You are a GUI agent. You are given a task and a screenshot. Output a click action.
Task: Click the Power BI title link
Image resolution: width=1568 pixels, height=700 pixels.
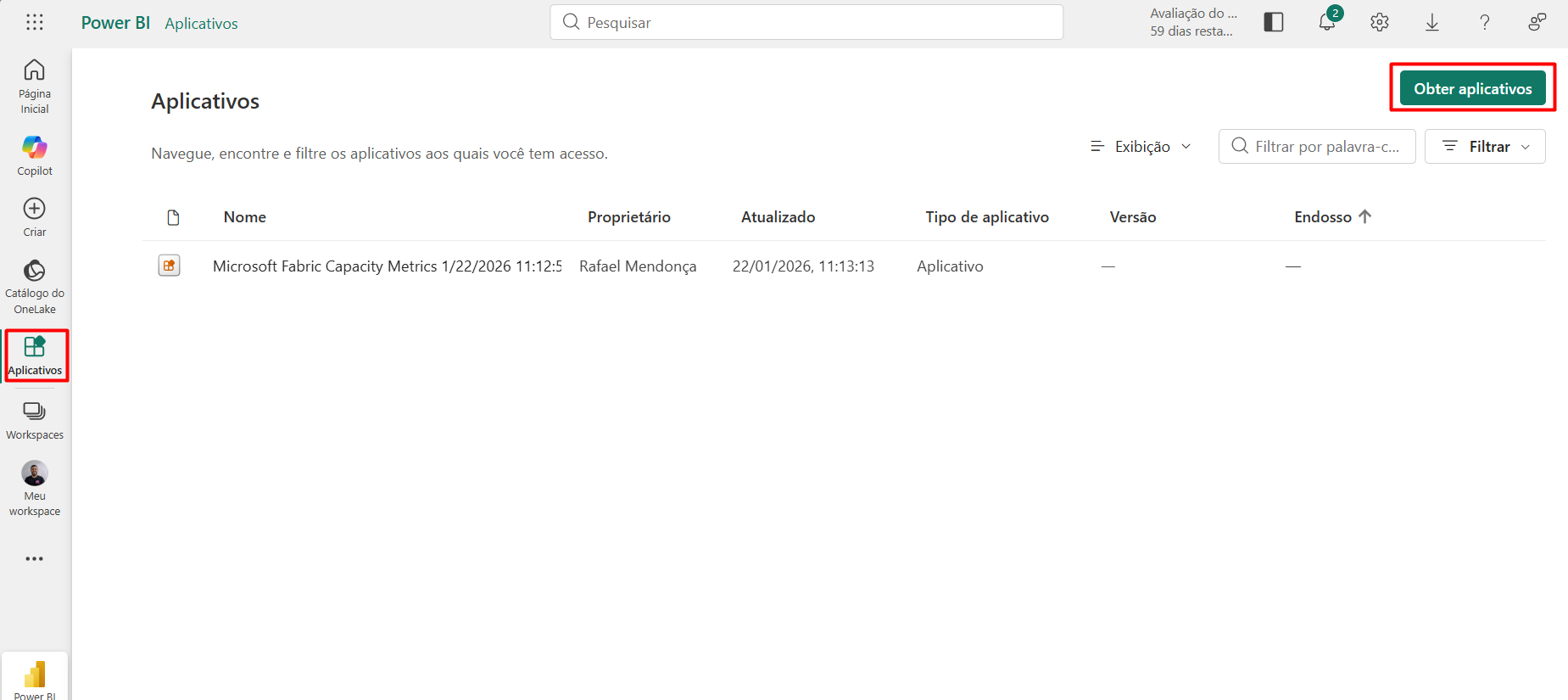[x=115, y=23]
